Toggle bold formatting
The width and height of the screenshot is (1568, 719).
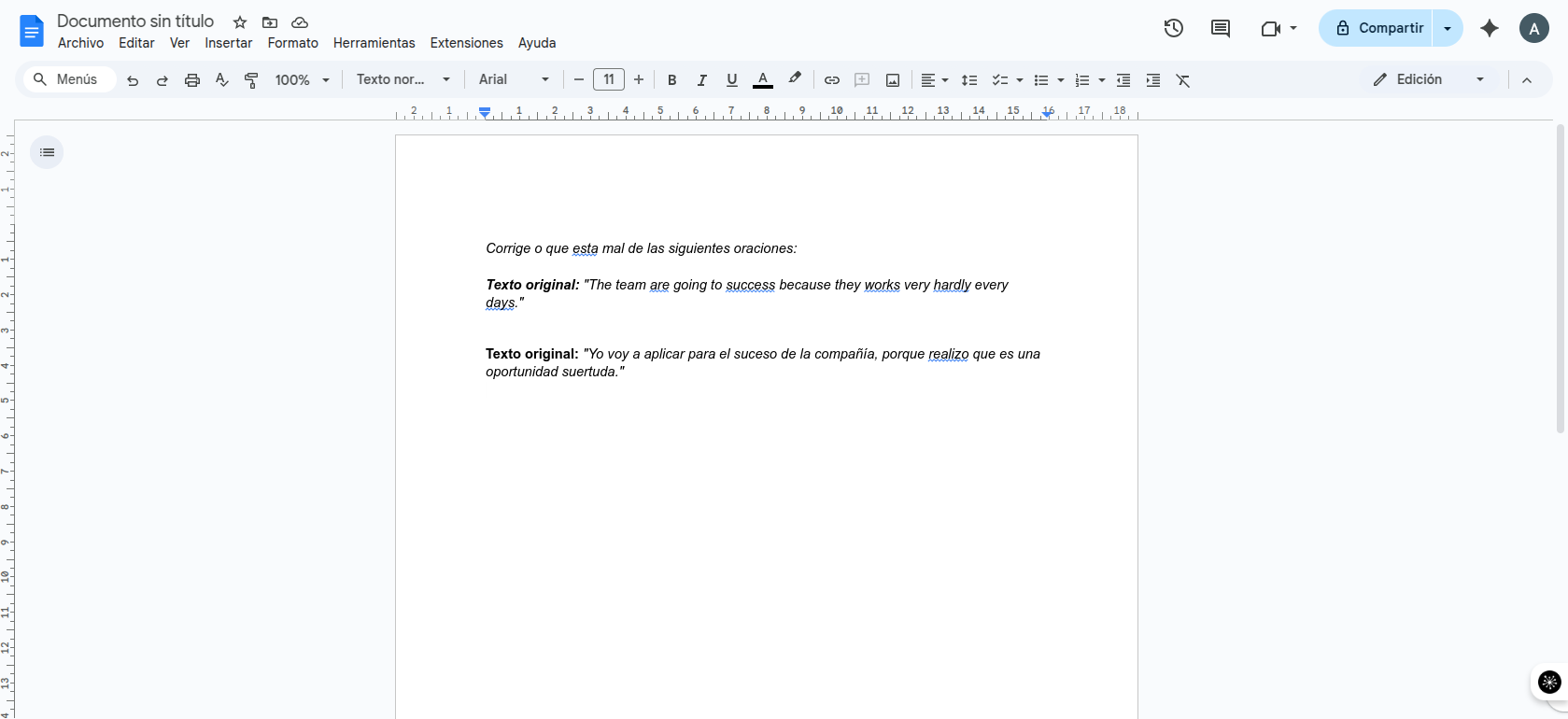tap(671, 80)
